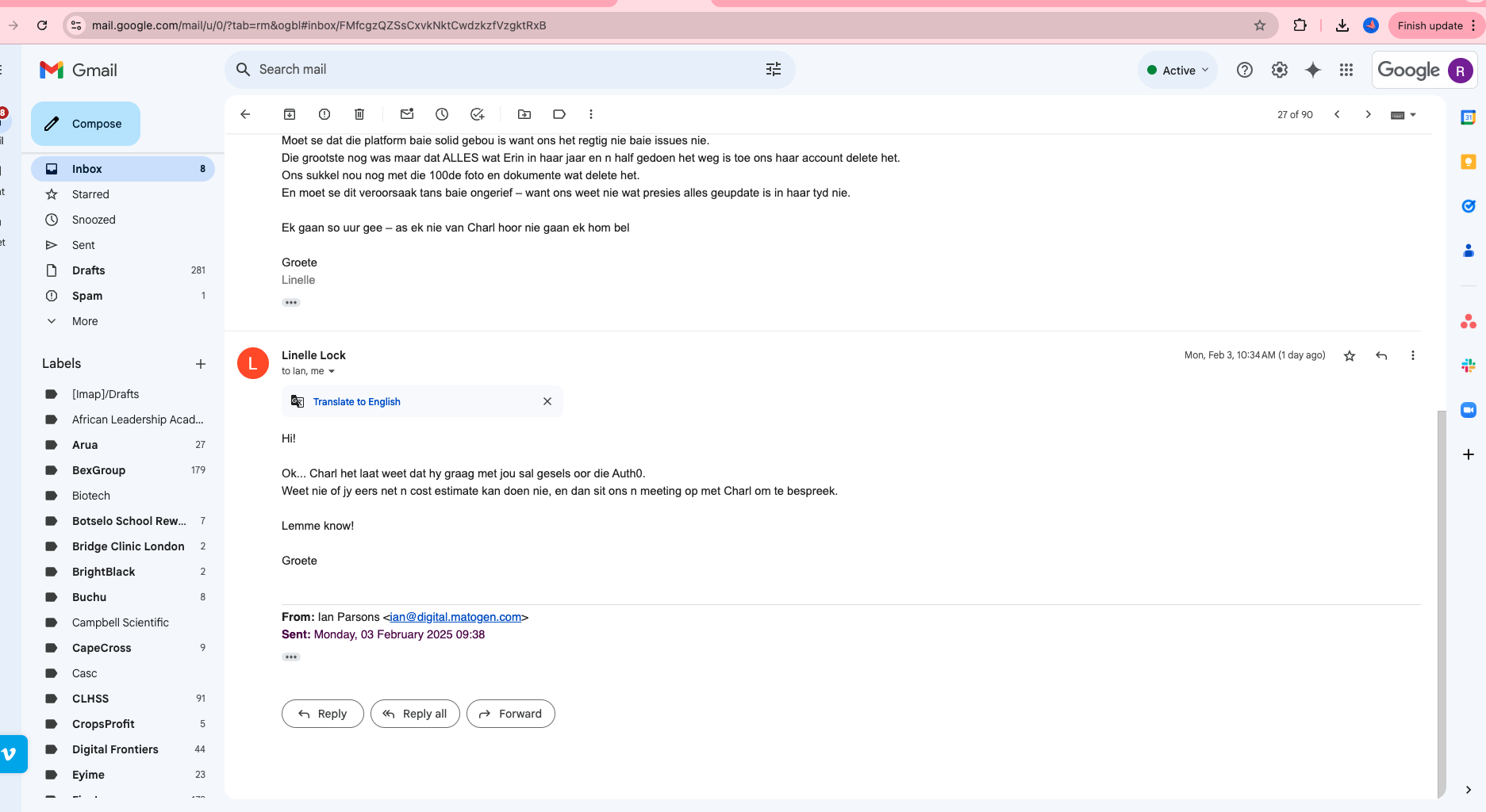This screenshot has height=812, width=1486.
Task: Dismiss the Translate to English banner
Action: [547, 401]
